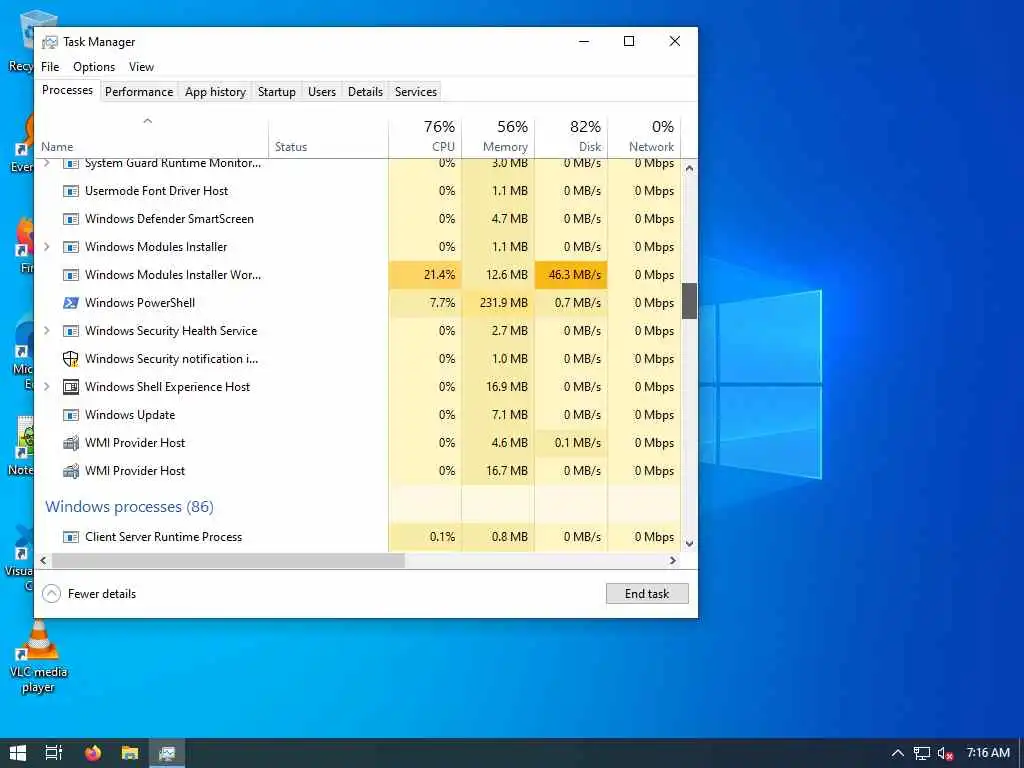Select the Windows Update process name
The height and width of the screenshot is (768, 1024).
pos(130,415)
